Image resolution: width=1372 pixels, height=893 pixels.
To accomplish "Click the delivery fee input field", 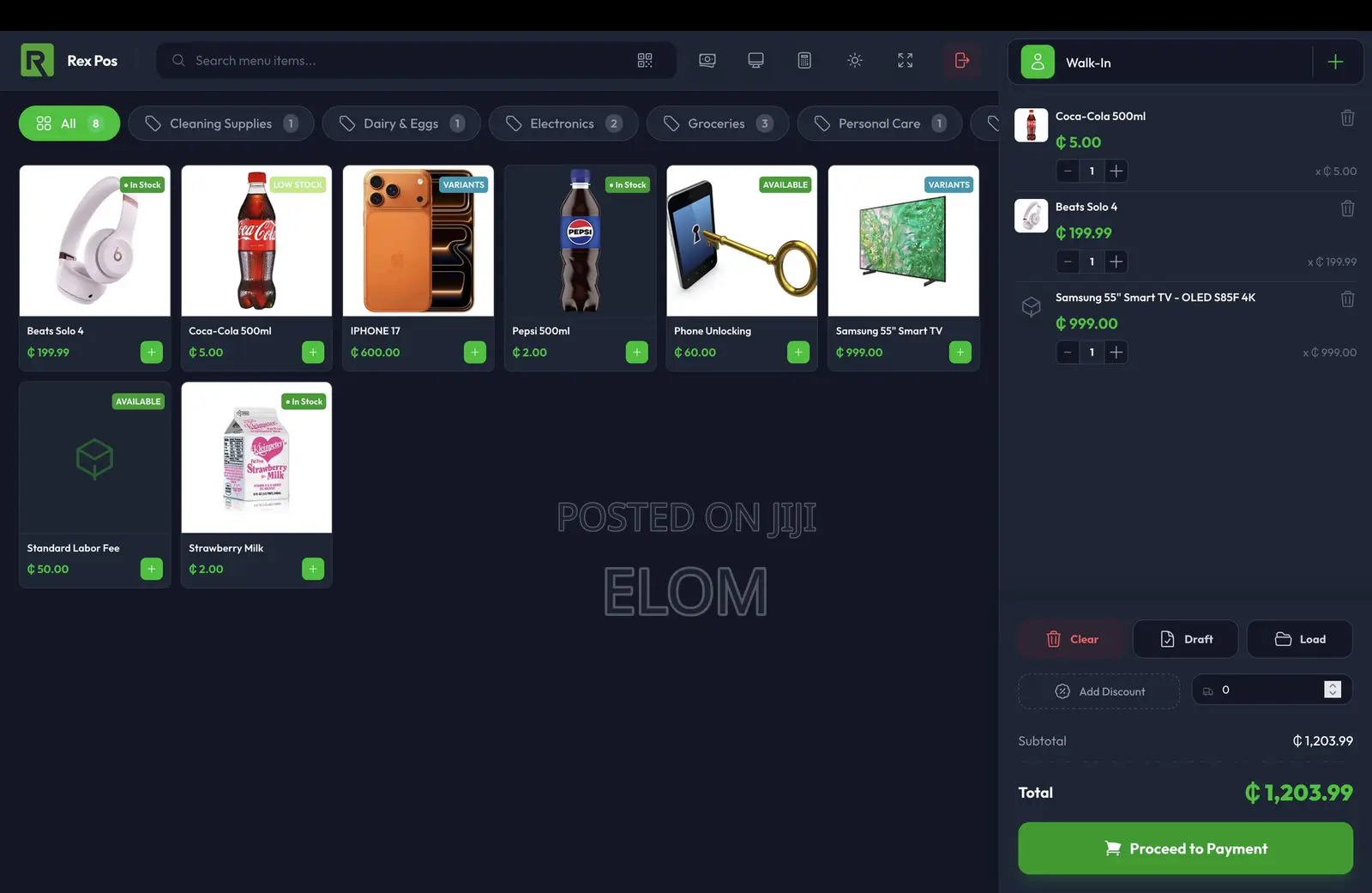I will point(1272,690).
